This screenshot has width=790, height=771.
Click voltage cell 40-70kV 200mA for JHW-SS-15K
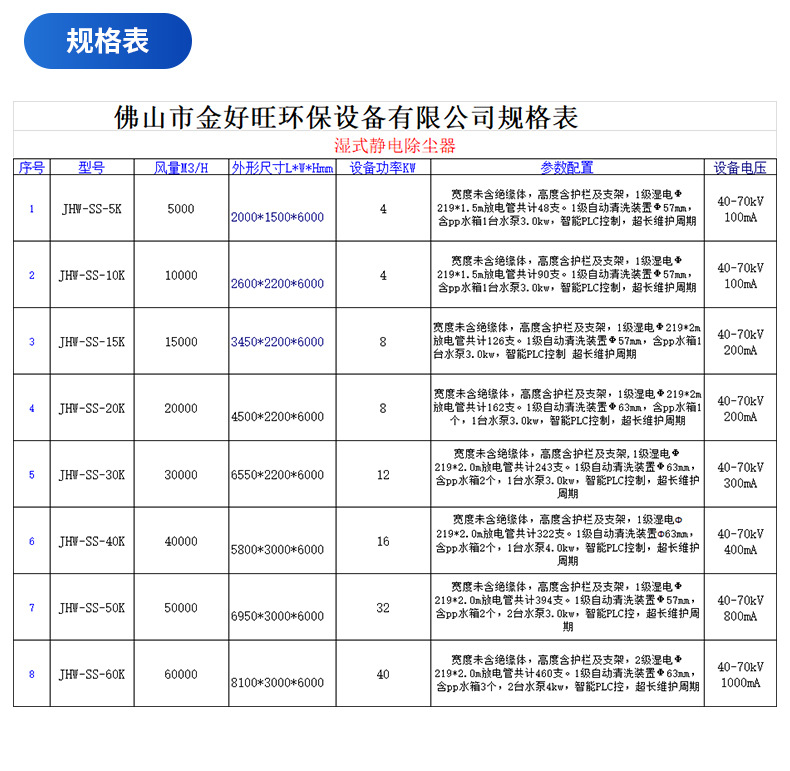(x=740, y=342)
